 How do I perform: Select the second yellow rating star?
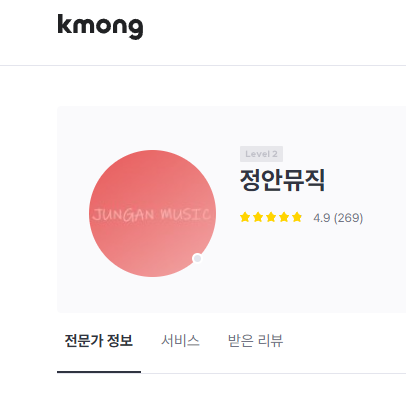[x=258, y=217]
